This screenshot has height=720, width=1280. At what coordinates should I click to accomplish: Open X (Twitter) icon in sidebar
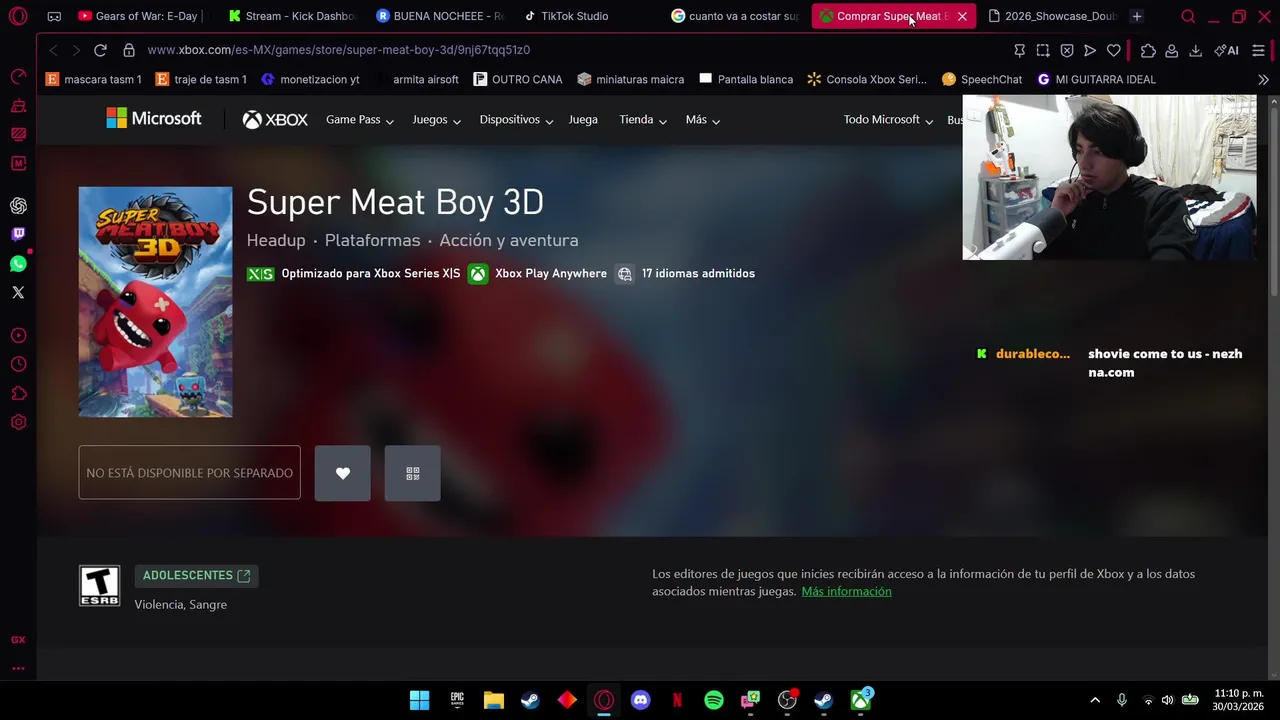(x=18, y=293)
